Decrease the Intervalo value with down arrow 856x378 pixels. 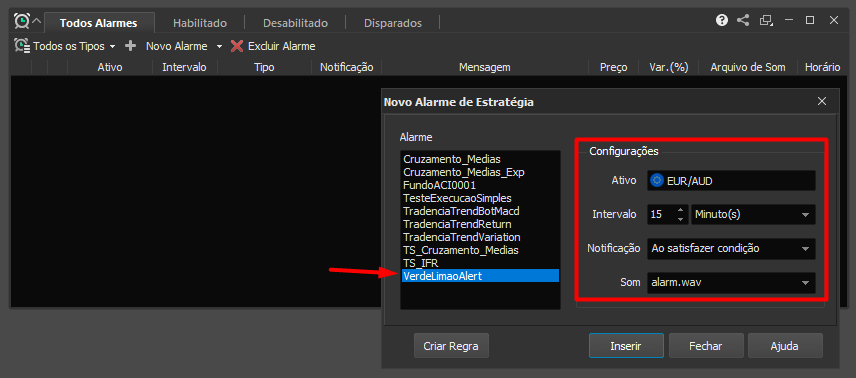[x=680, y=220]
